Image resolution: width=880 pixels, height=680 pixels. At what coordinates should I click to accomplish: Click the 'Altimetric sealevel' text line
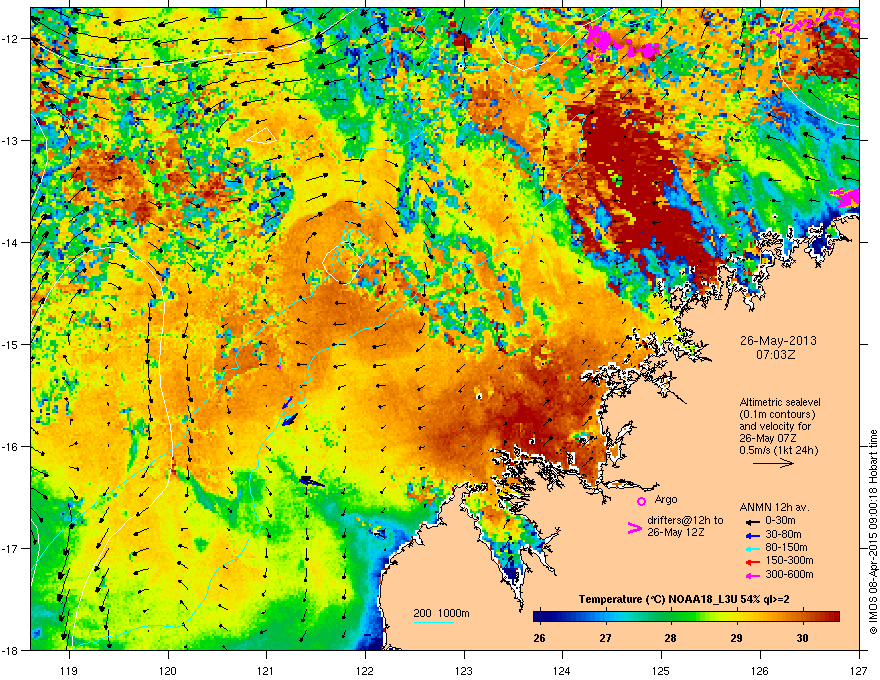[780, 402]
